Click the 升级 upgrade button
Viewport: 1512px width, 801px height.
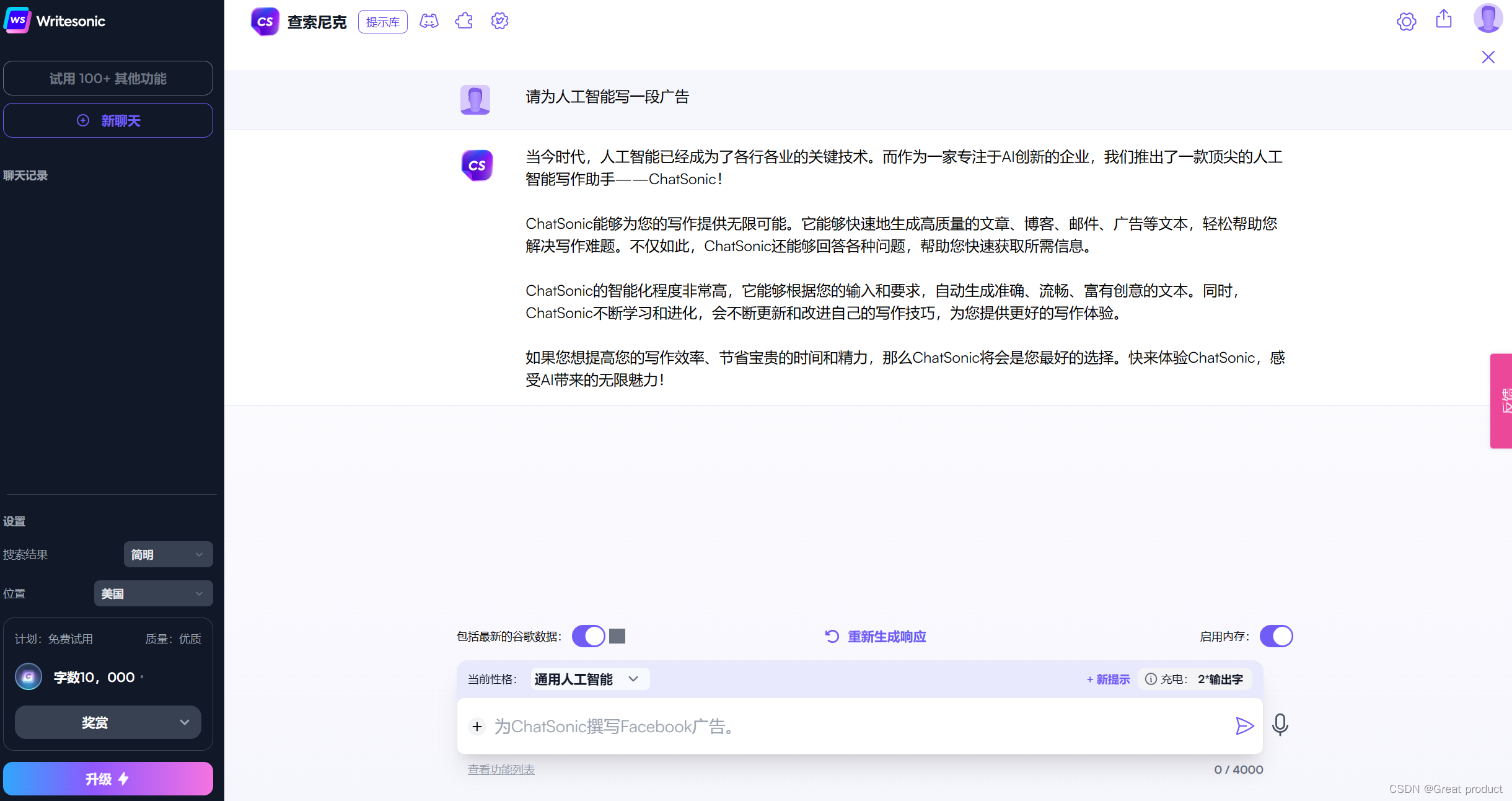coord(108,779)
